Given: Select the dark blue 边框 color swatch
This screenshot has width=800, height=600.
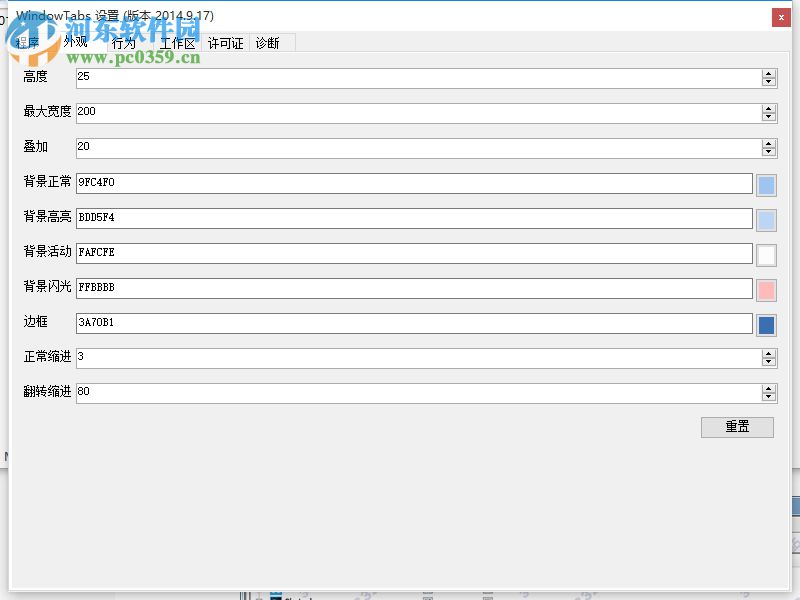Looking at the screenshot, I should click(766, 324).
